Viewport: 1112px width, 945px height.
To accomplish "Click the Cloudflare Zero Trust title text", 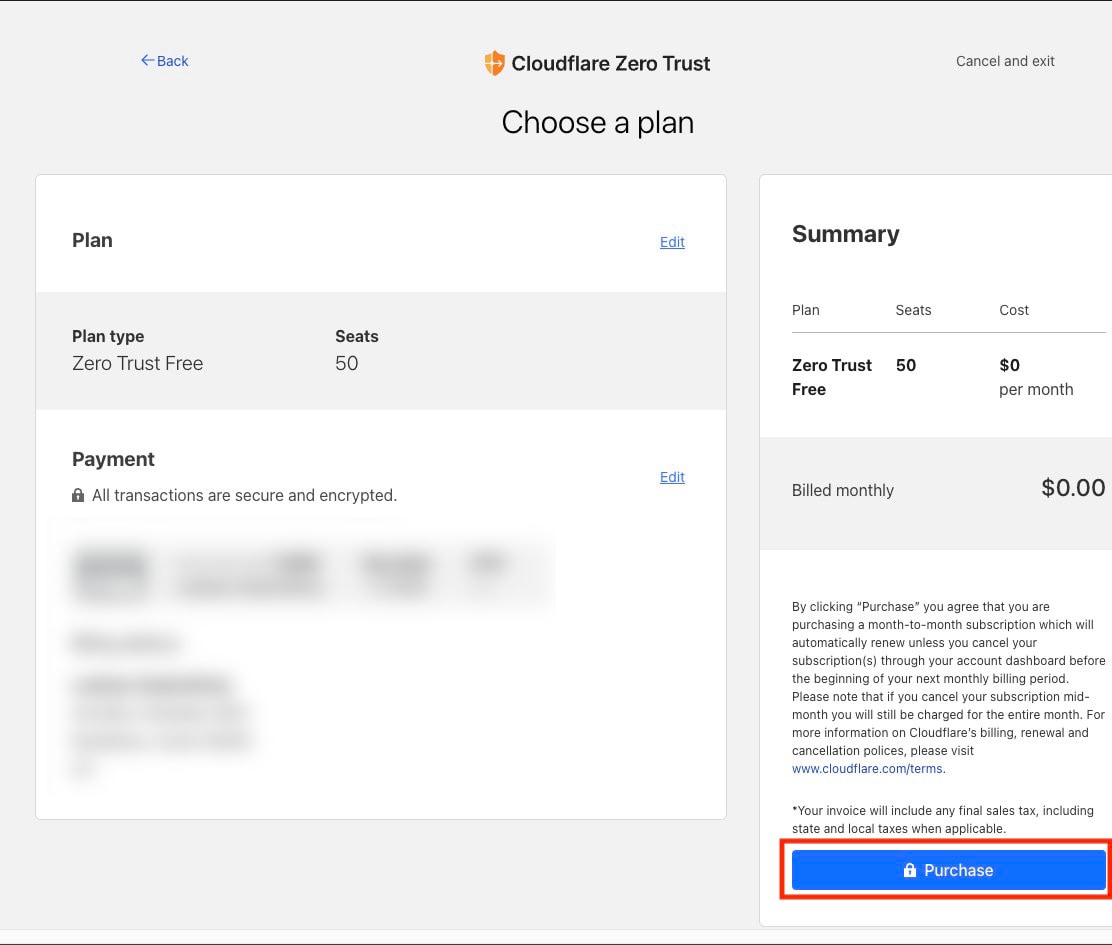I will click(x=610, y=63).
